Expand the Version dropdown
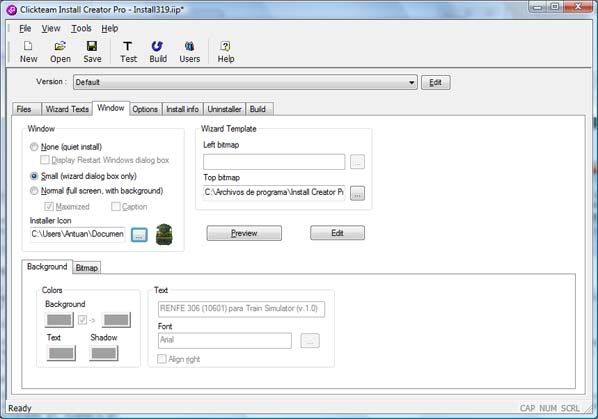The width and height of the screenshot is (598, 419). pyautogui.click(x=412, y=82)
